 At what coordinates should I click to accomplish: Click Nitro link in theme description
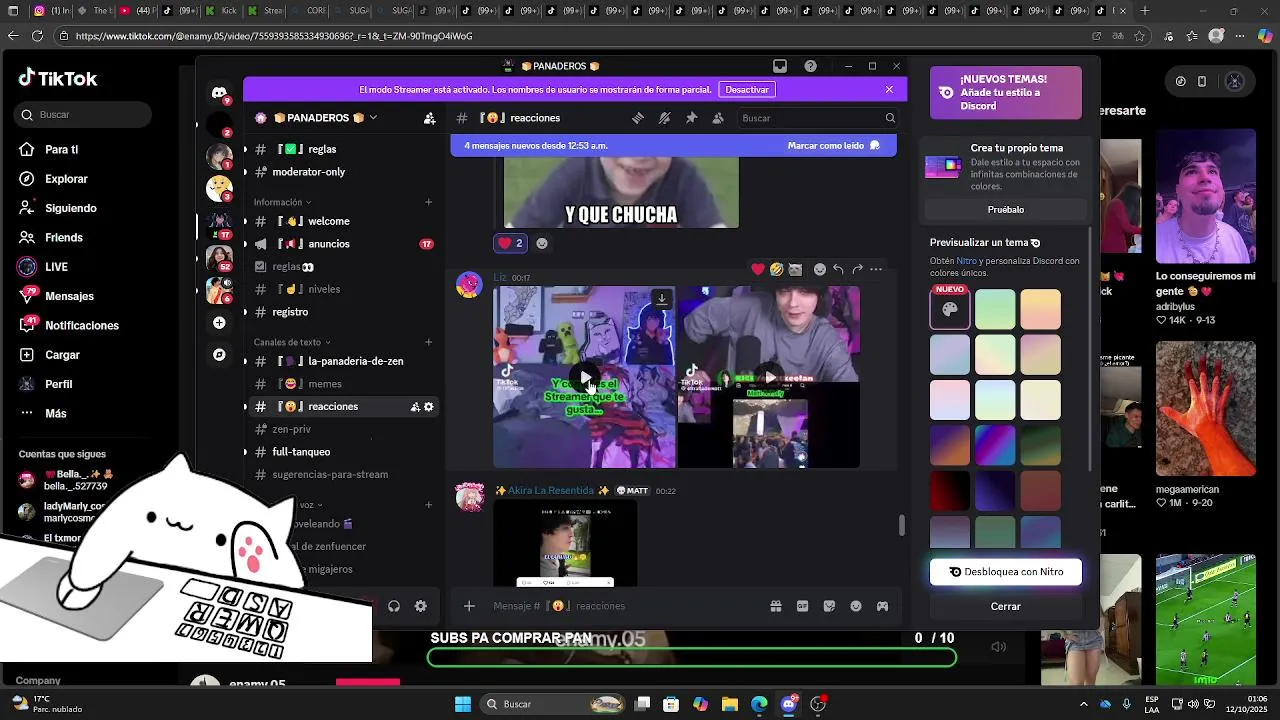tap(966, 261)
